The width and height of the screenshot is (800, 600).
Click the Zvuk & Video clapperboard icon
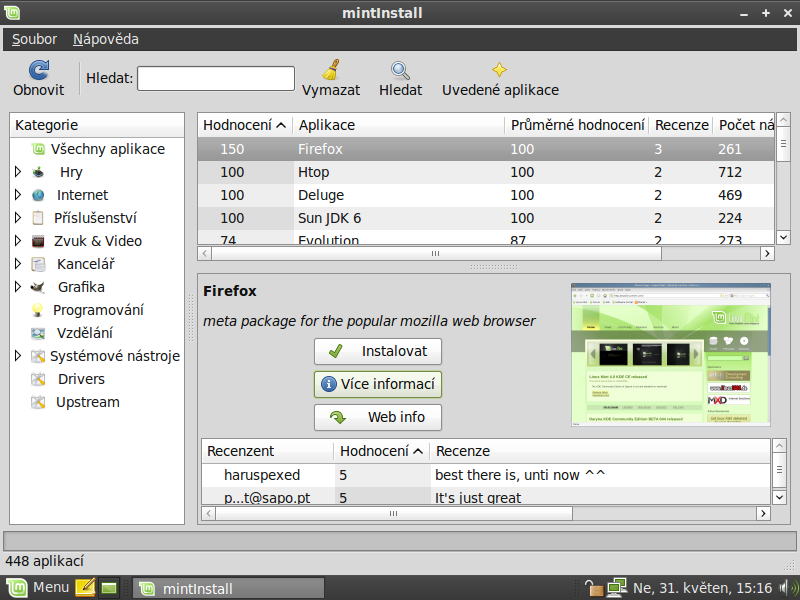[x=38, y=241]
